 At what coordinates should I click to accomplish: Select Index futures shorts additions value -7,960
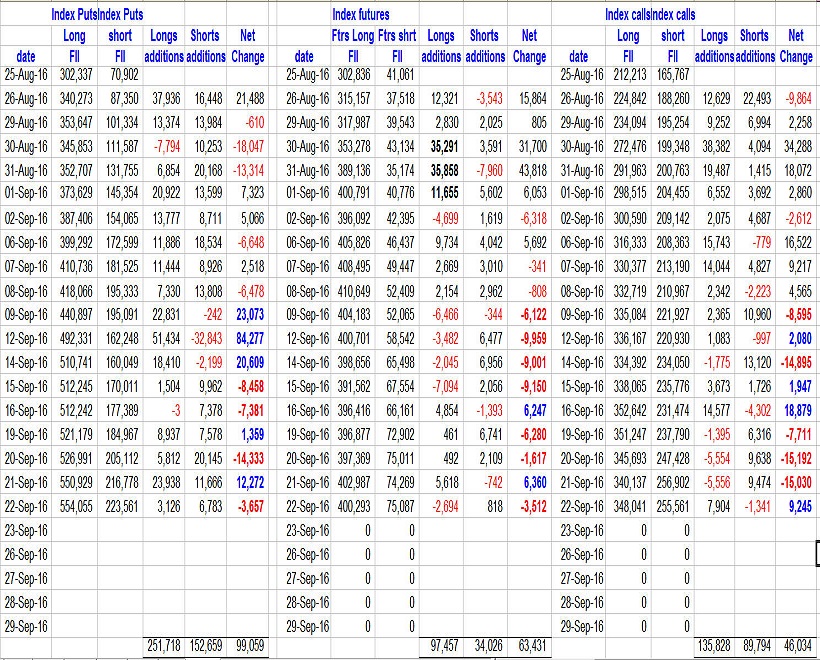(485, 169)
